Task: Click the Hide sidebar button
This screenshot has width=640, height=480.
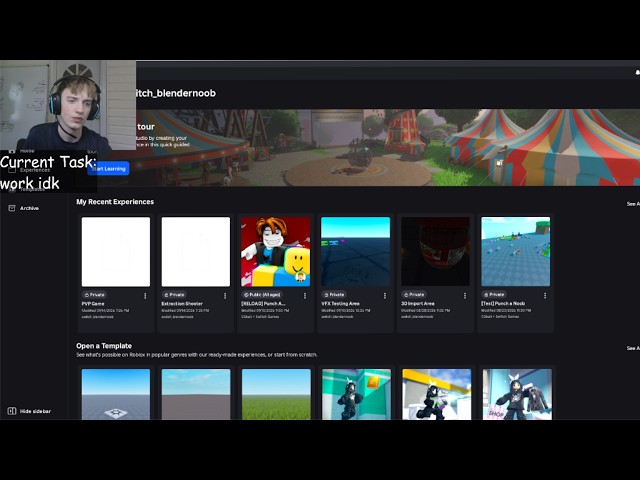Action: [29, 411]
